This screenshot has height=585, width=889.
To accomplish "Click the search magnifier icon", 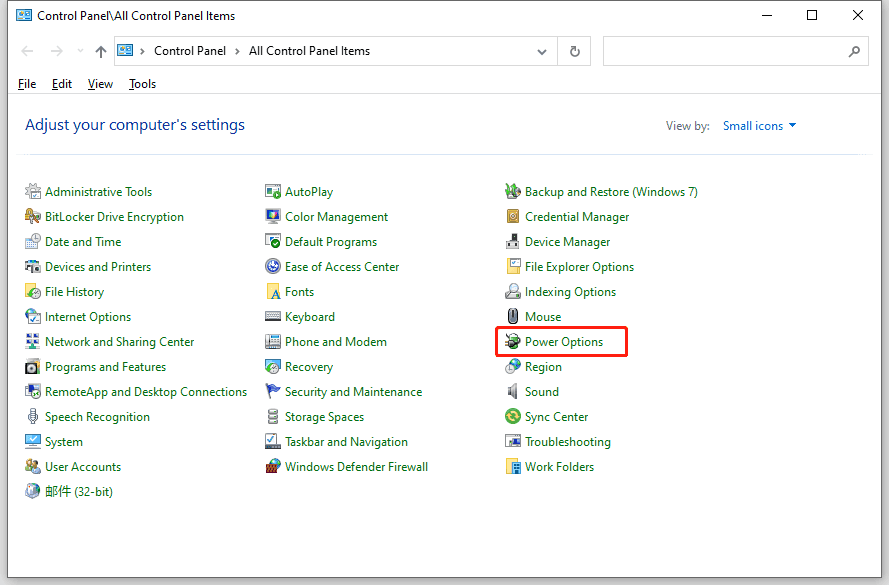I will [854, 52].
